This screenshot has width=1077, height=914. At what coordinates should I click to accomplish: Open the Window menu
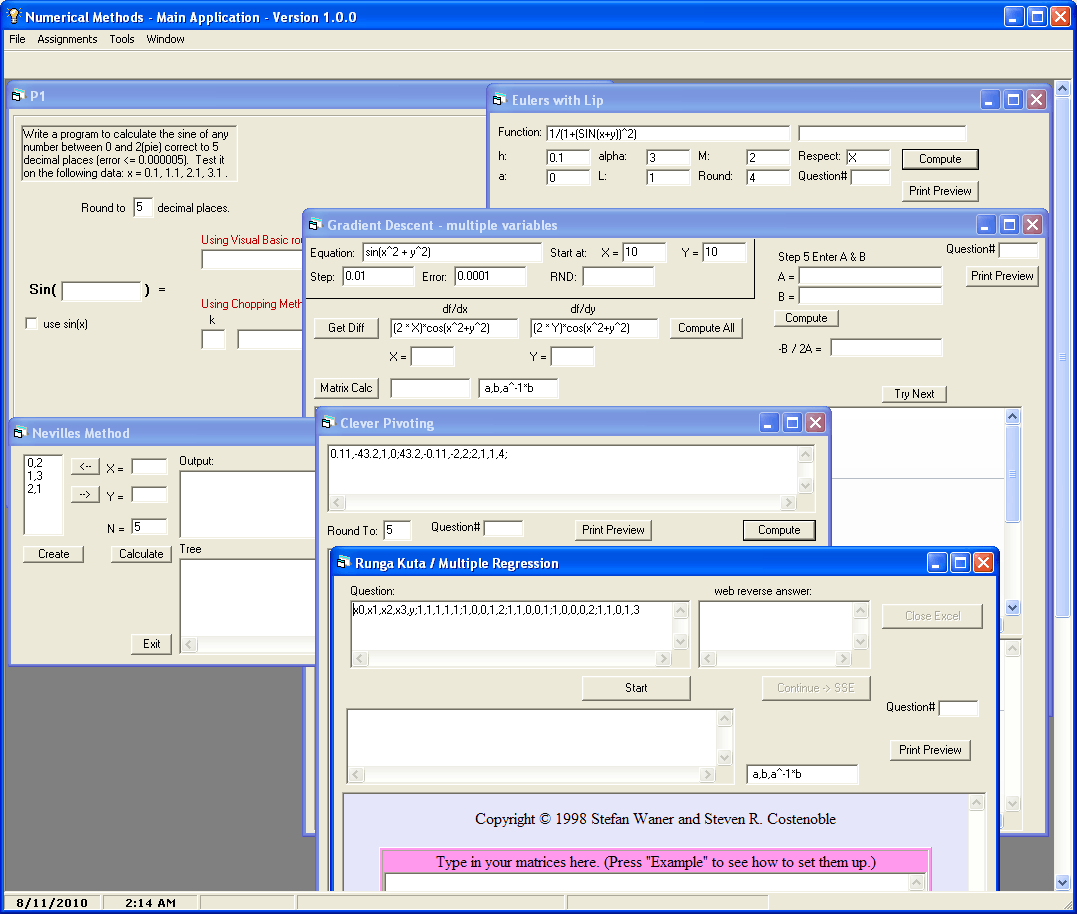165,39
